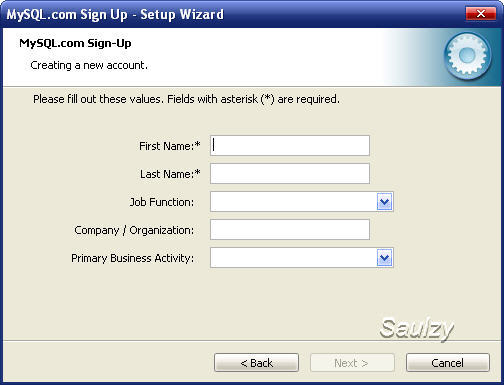Click the MySQL.com Sign-Up heading
The width and height of the screenshot is (504, 385).
coord(75,43)
